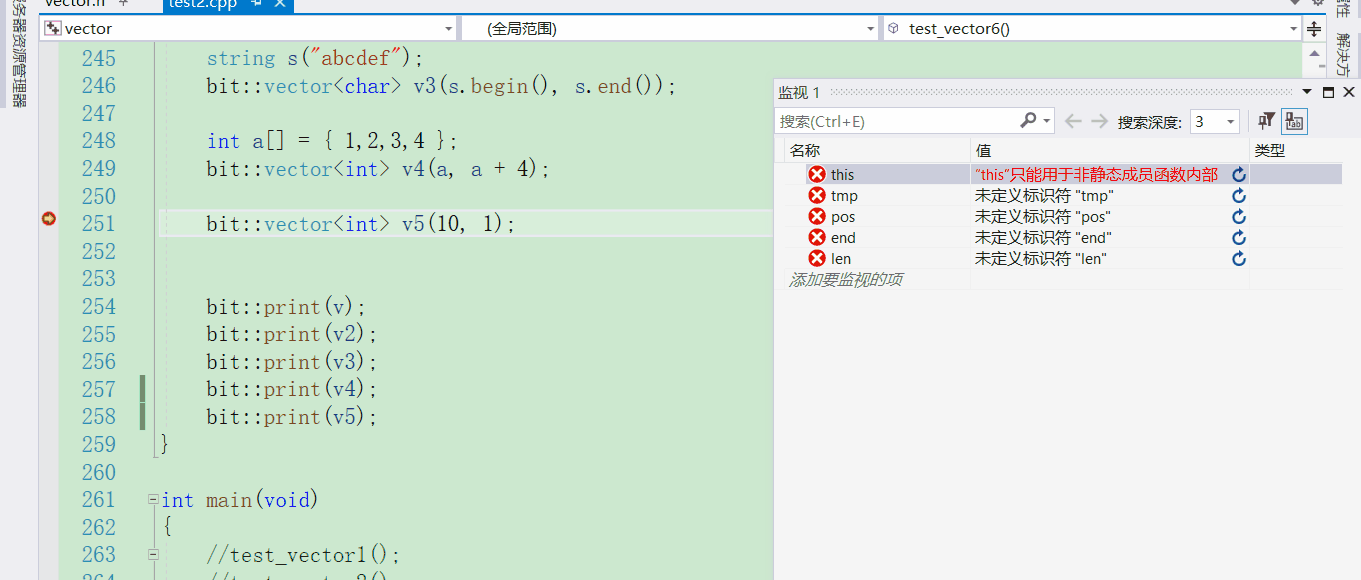Select the 'end' watch row name

843,238
